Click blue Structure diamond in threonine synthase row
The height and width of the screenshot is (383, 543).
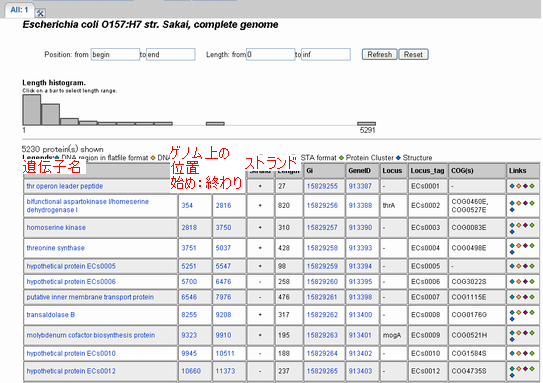pyautogui.click(x=512, y=252)
